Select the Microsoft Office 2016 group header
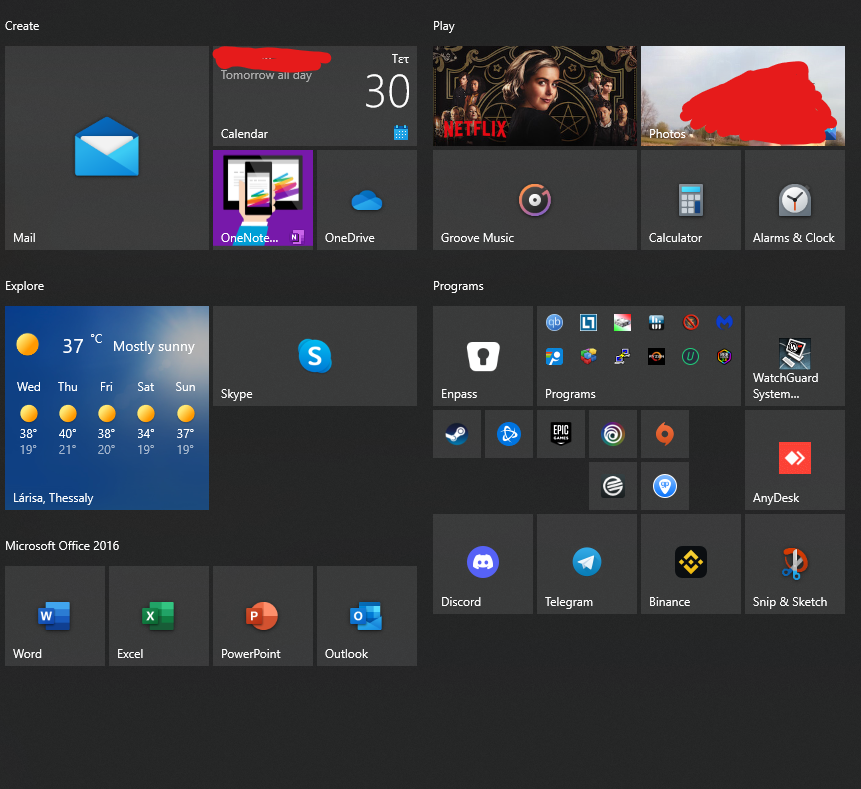861x789 pixels. click(62, 546)
